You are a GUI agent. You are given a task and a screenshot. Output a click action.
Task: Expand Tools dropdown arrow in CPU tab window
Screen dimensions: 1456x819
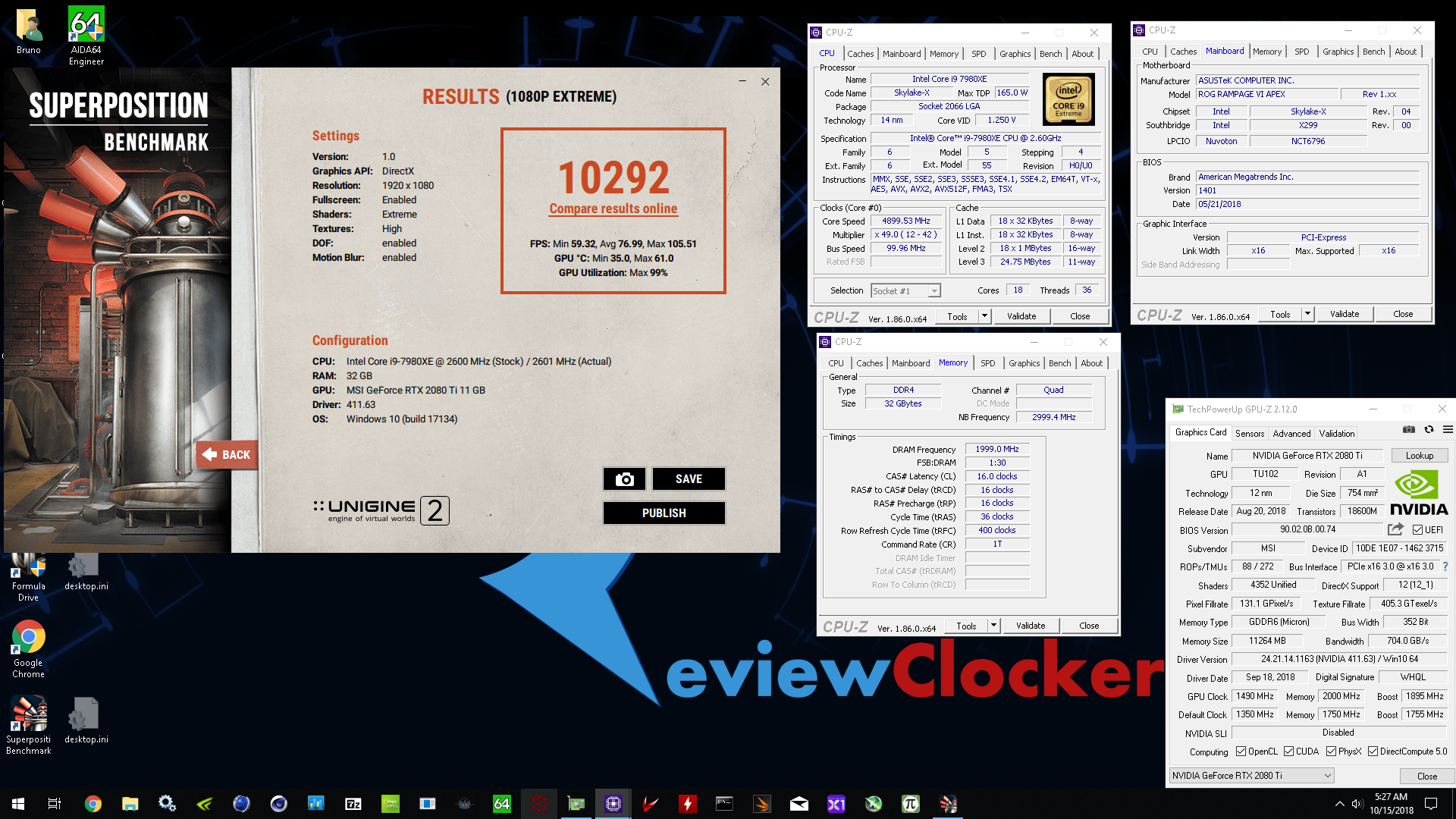tap(984, 316)
